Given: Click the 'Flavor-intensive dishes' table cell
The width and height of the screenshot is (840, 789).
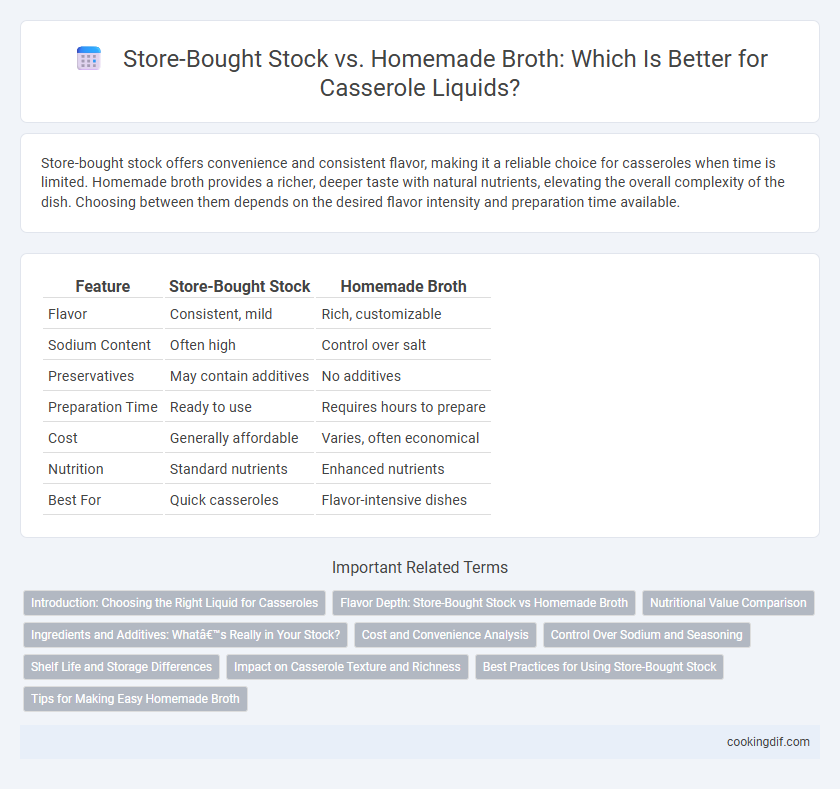Looking at the screenshot, I should pyautogui.click(x=394, y=500).
